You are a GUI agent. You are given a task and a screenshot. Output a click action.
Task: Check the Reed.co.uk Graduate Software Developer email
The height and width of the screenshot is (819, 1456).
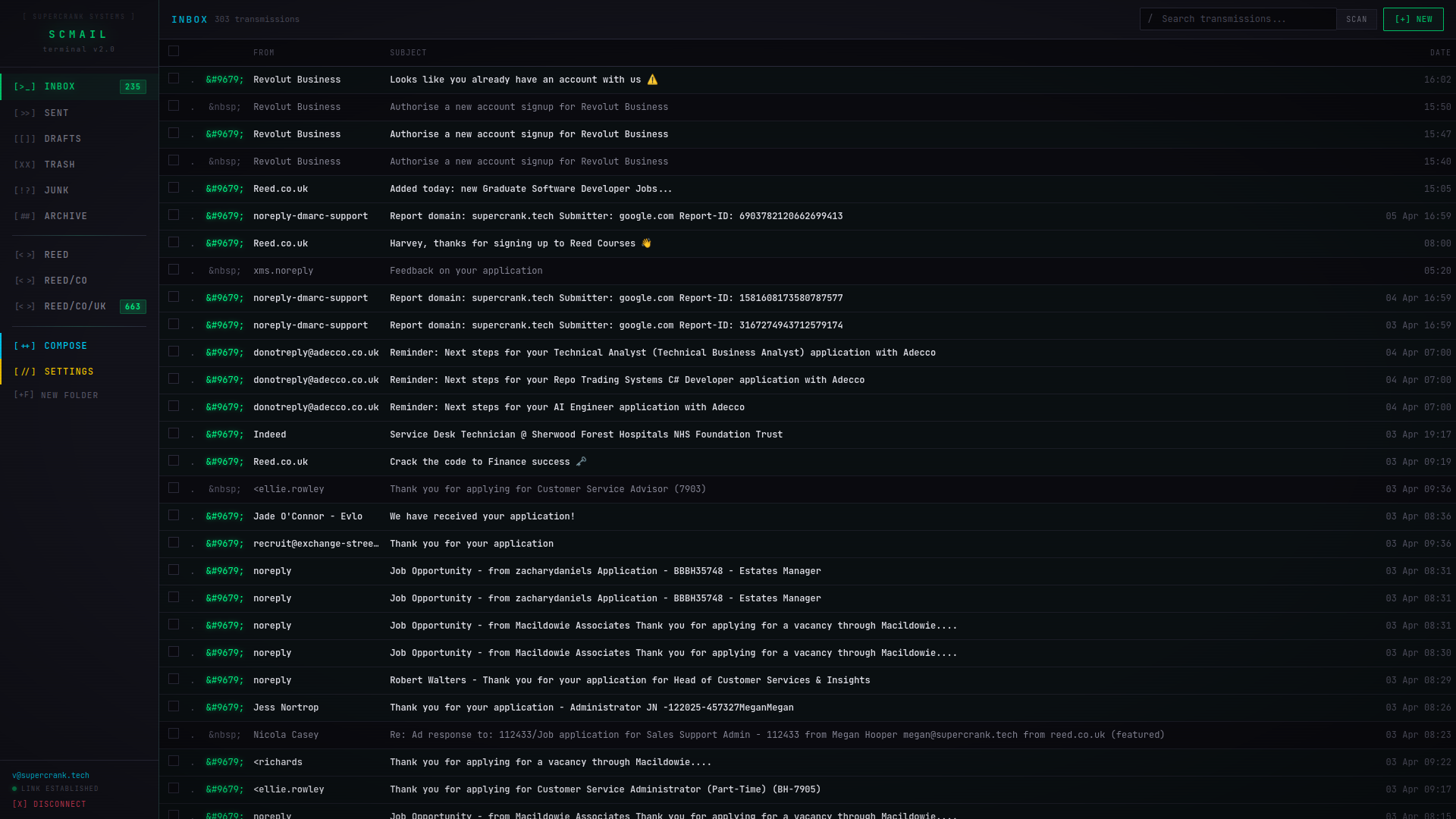click(x=174, y=187)
